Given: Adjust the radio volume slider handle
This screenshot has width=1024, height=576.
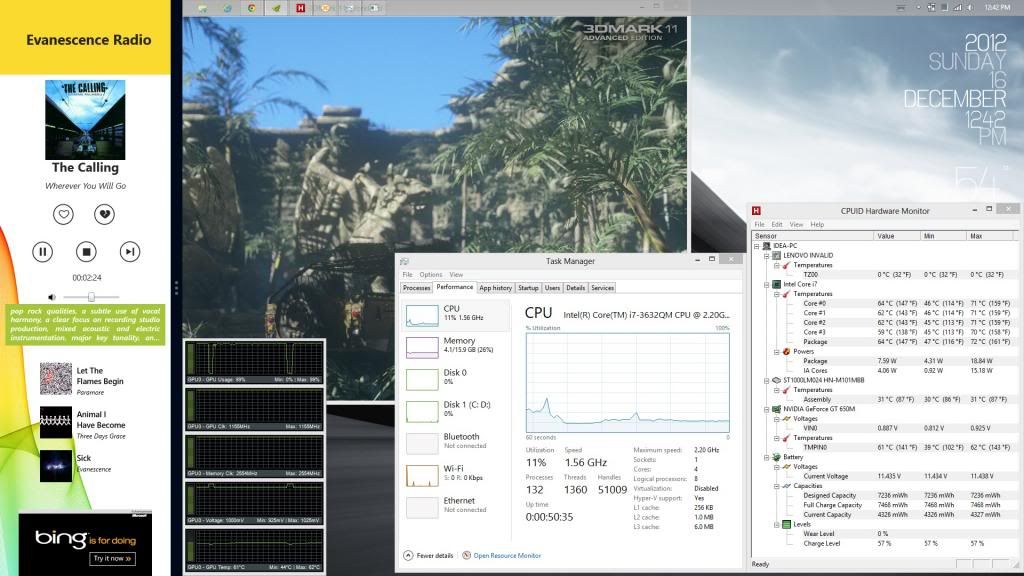Looking at the screenshot, I should coord(91,297).
